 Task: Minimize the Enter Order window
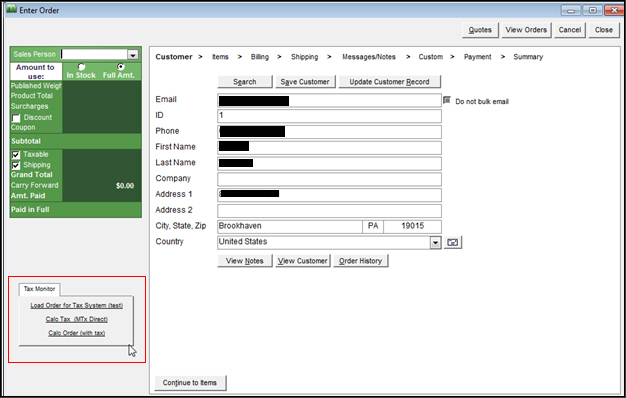[571, 10]
